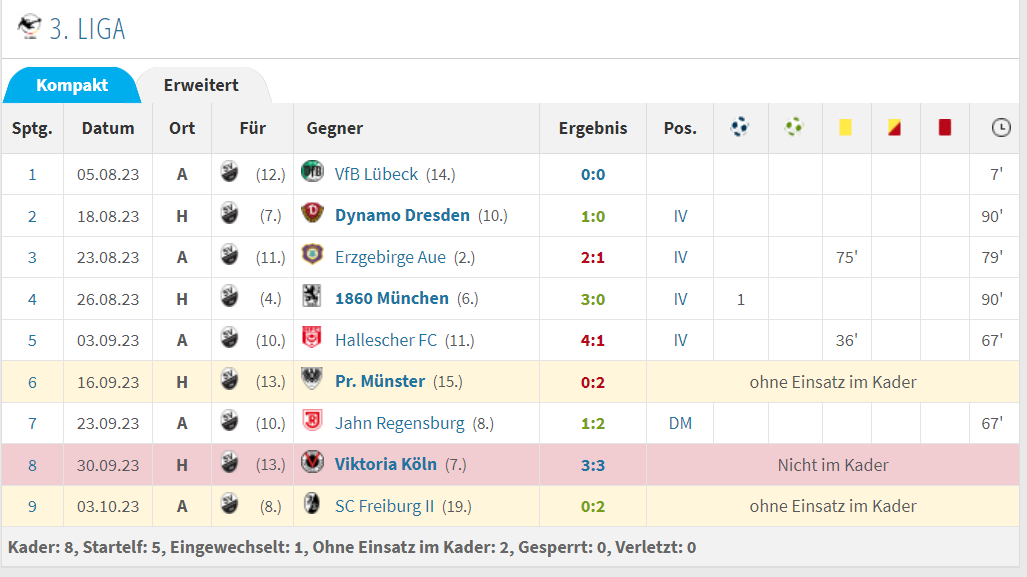This screenshot has width=1027, height=577.
Task: Select the Kompakt tab
Action: click(x=72, y=85)
